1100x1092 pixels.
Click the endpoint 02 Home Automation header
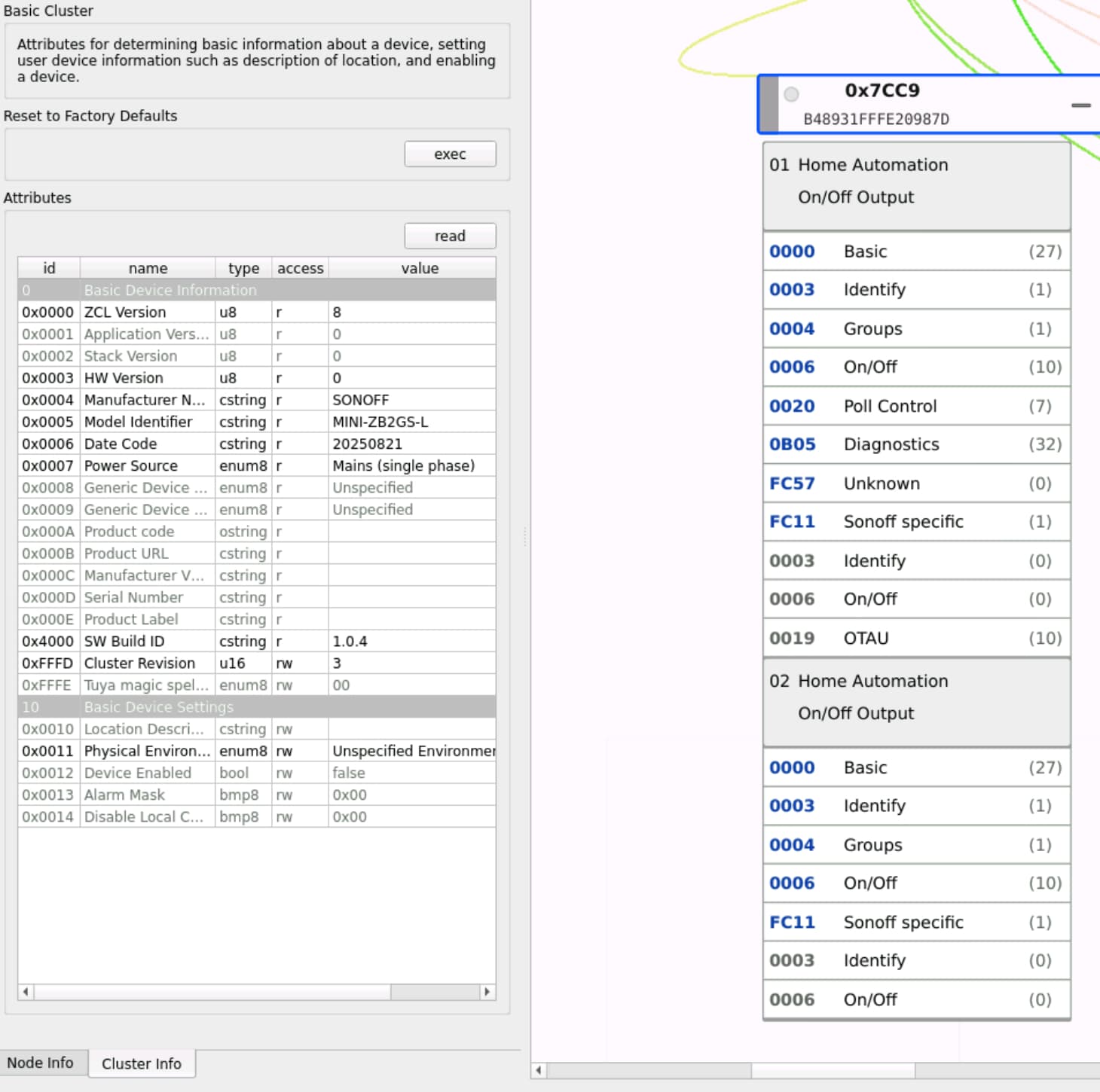916,697
